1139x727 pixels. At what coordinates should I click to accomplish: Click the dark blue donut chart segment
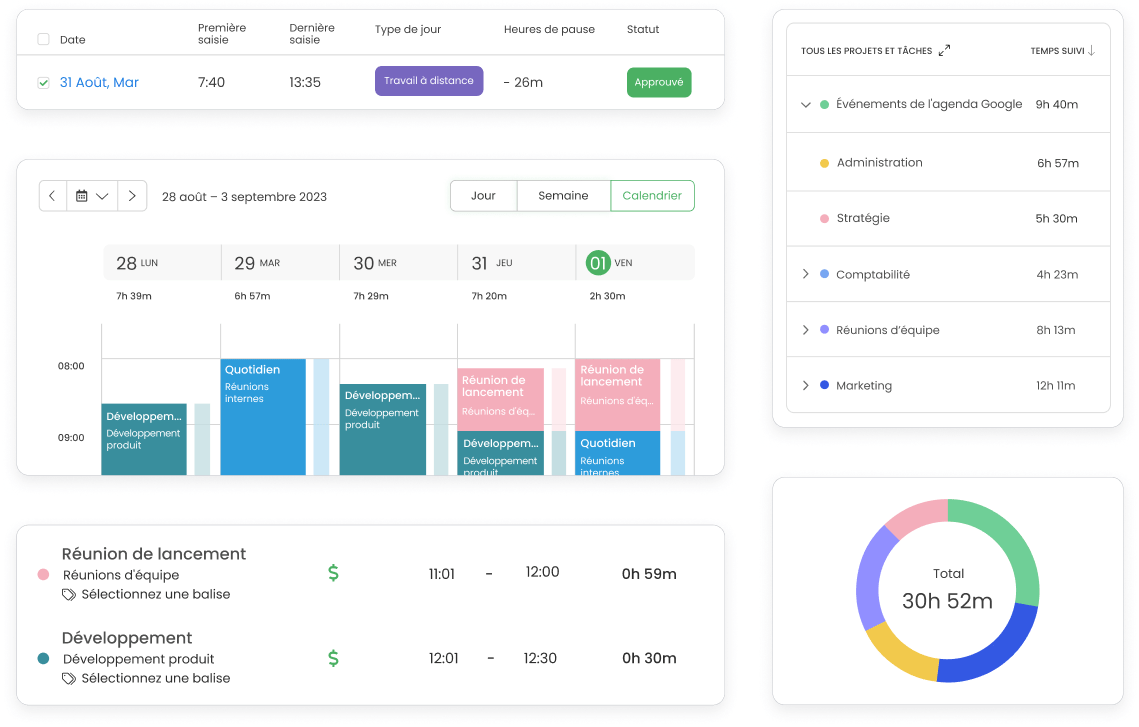coord(994,652)
